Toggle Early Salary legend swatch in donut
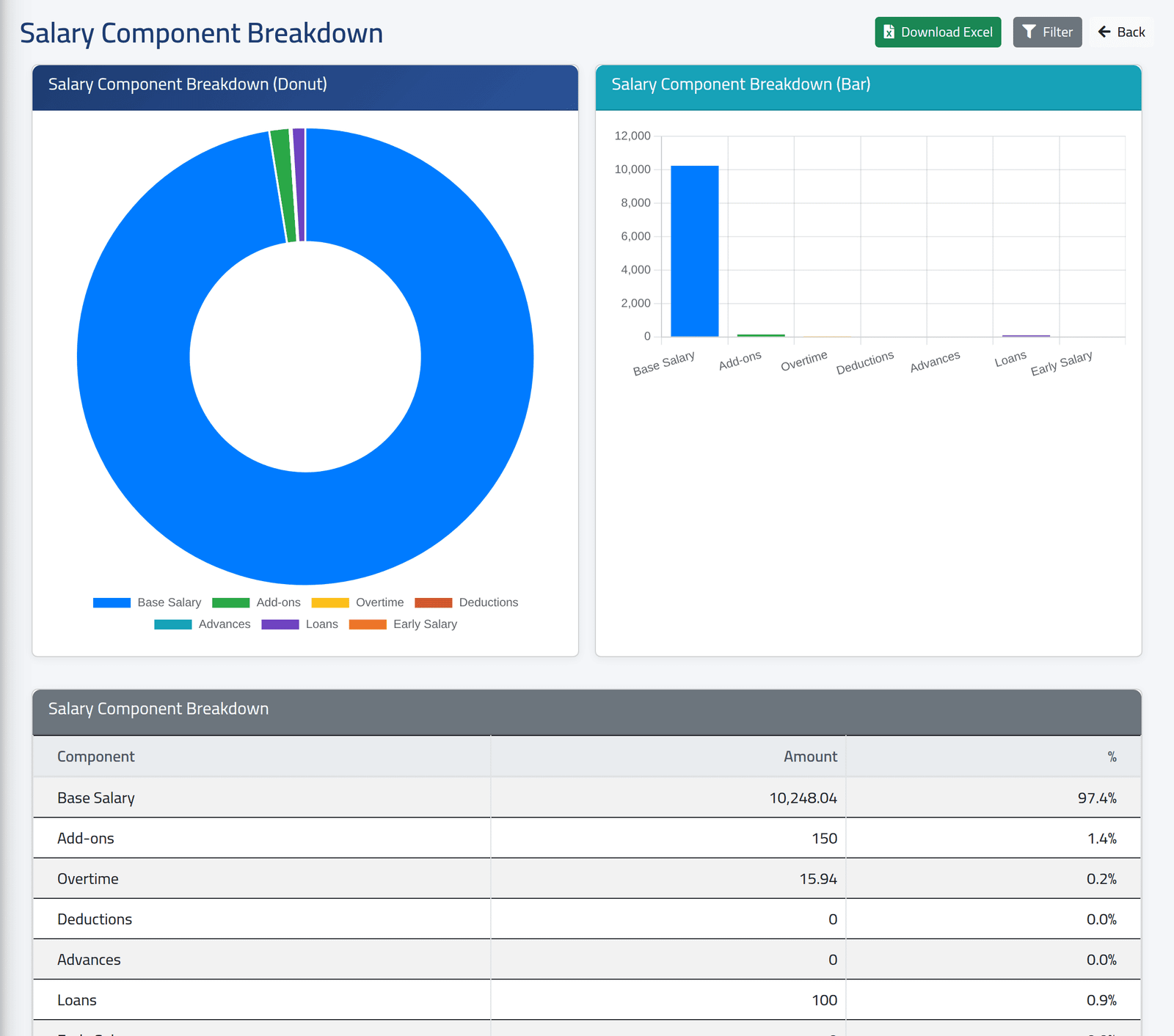 (x=368, y=624)
